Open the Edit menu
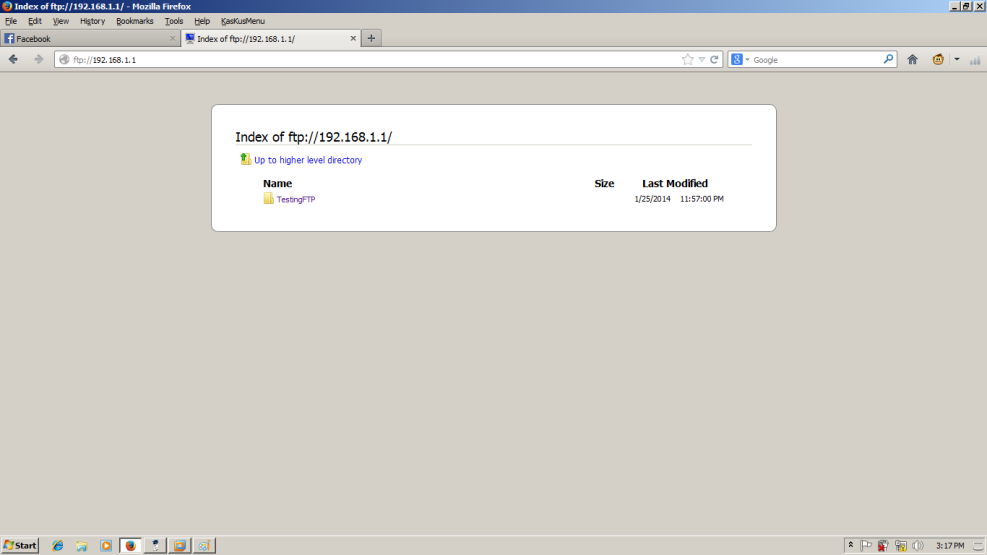This screenshot has height=555, width=987. click(35, 21)
